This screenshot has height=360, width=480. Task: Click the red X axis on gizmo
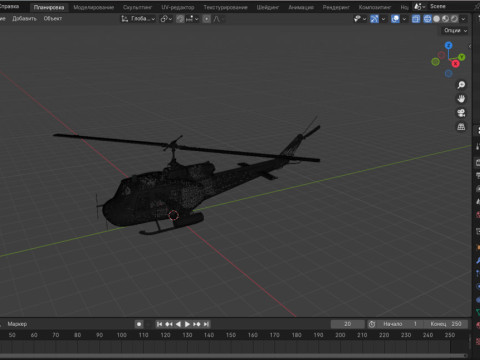tap(455, 63)
